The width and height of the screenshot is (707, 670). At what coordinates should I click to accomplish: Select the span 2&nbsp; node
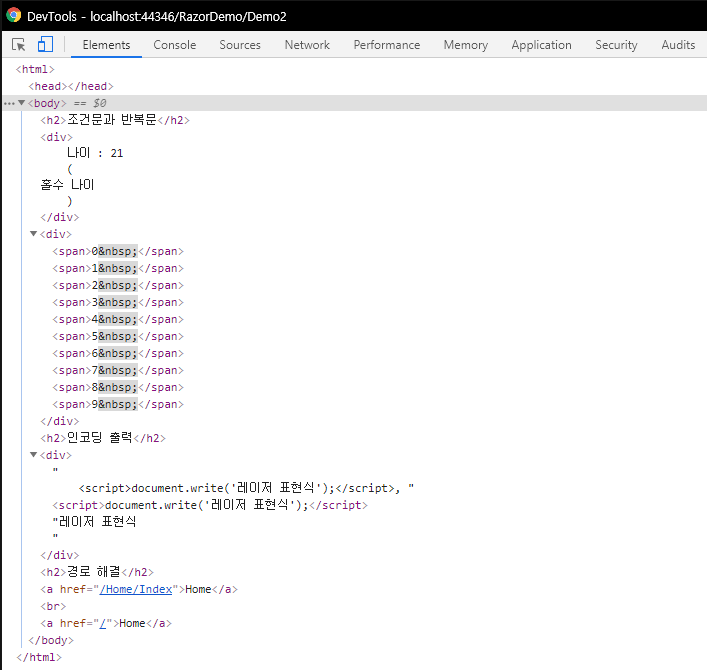118,285
